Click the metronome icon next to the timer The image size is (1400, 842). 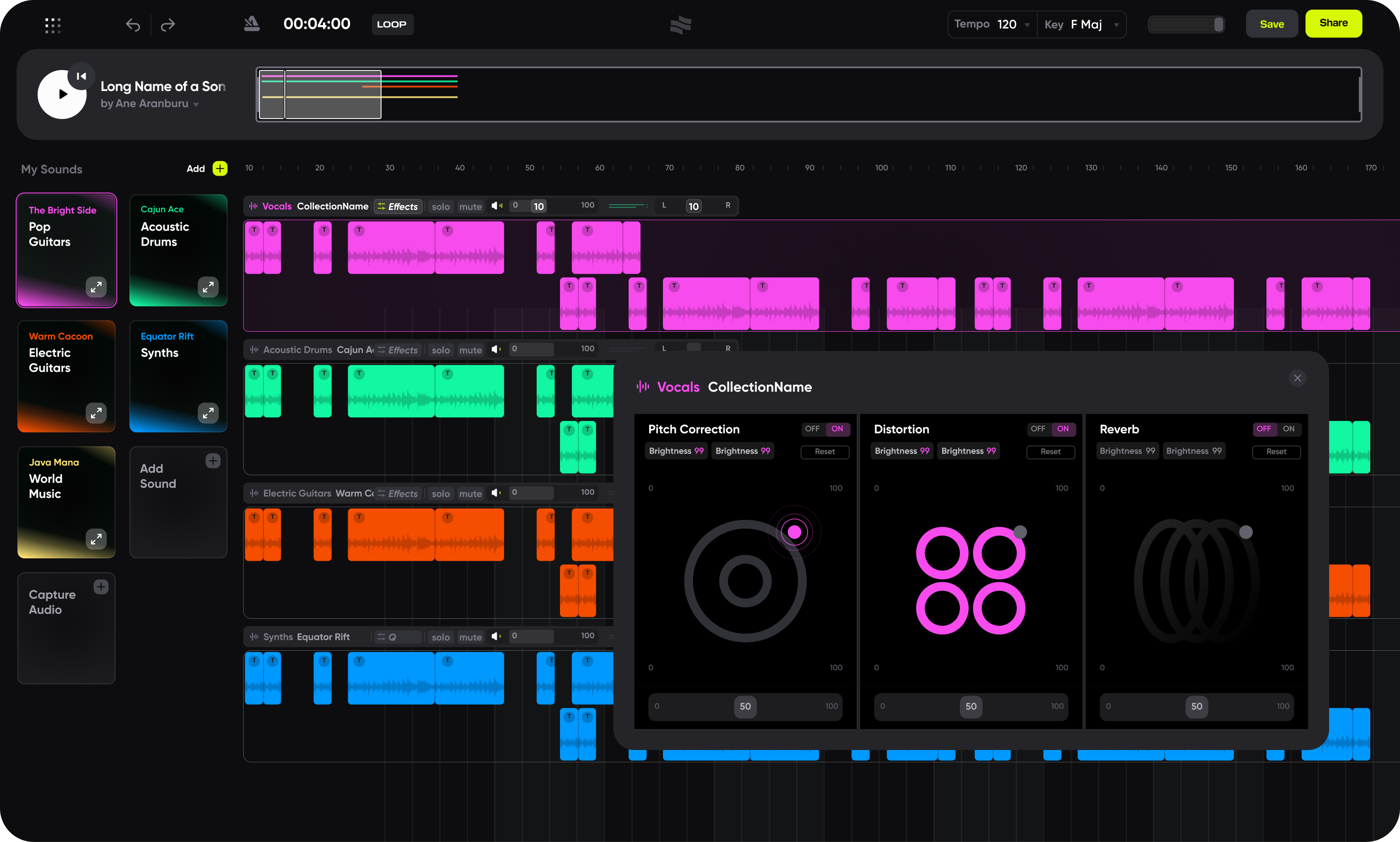251,24
